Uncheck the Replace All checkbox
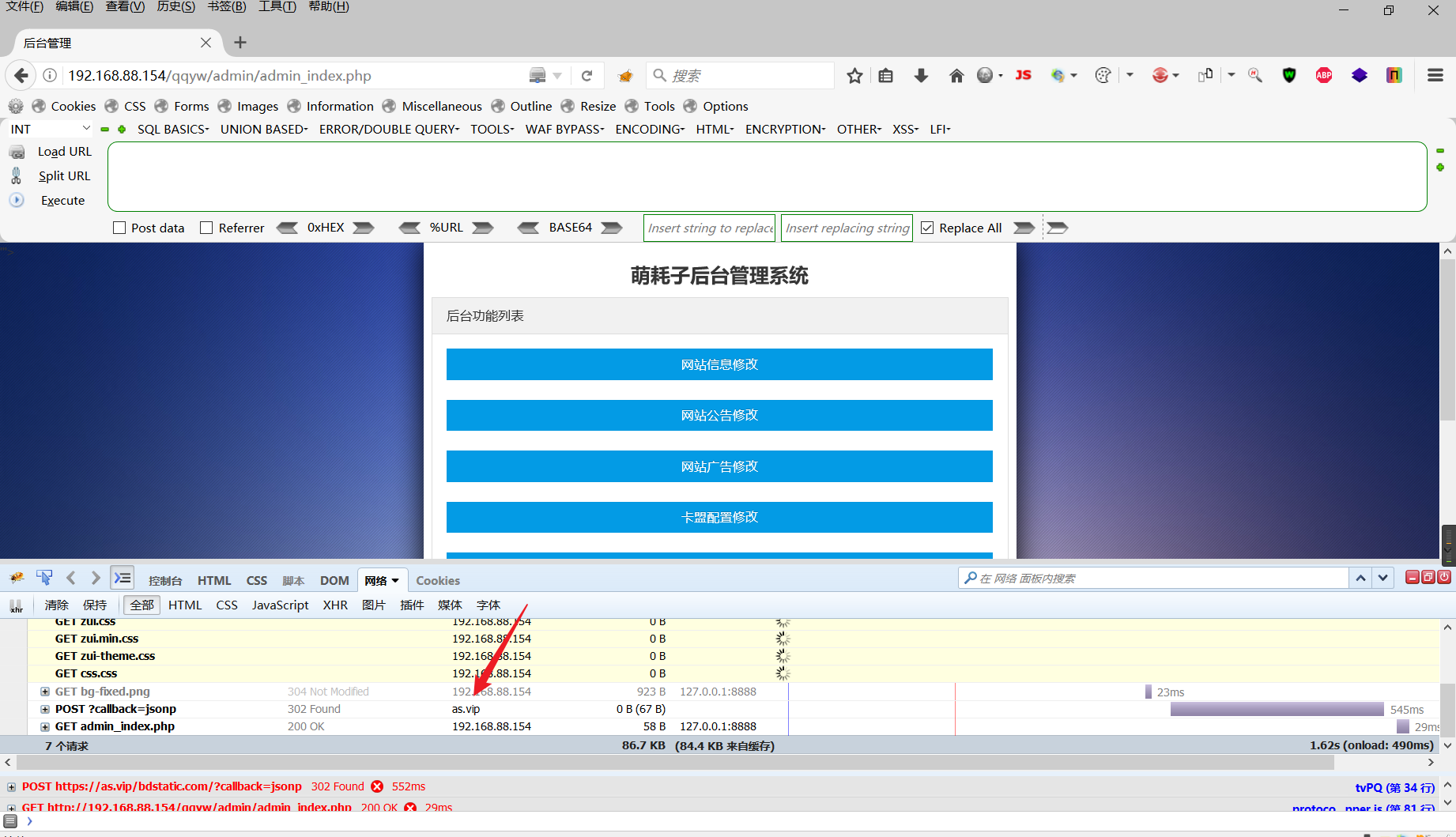This screenshot has width=1456, height=837. 927,228
